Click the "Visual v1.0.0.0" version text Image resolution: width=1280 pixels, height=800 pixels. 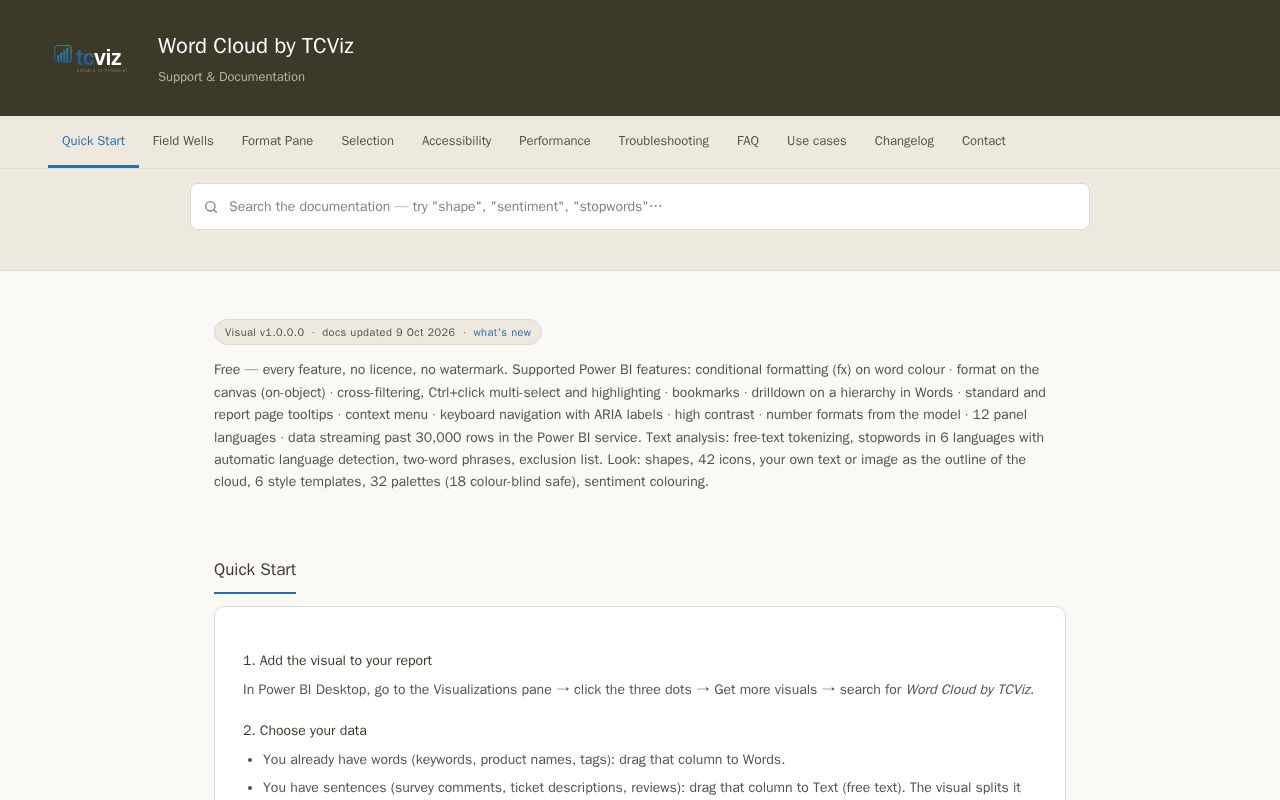[264, 333]
